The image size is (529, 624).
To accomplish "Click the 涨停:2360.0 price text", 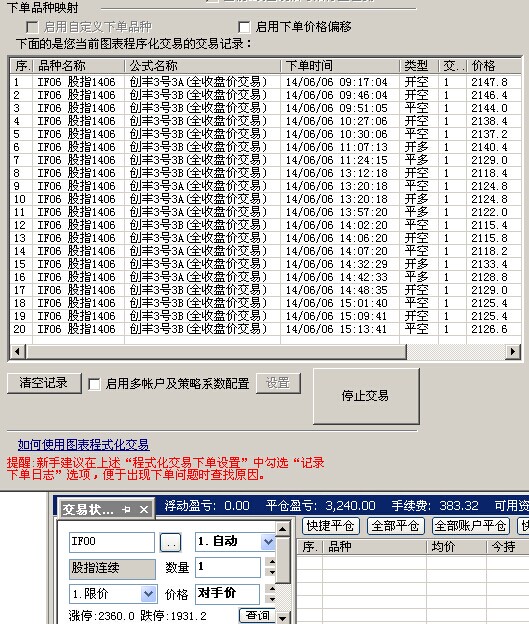I will coord(102,616).
